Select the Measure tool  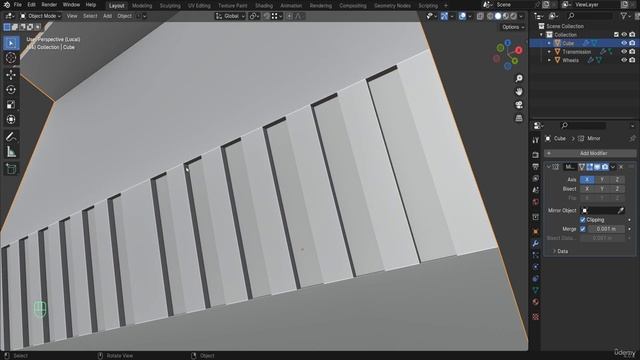coord(11,152)
